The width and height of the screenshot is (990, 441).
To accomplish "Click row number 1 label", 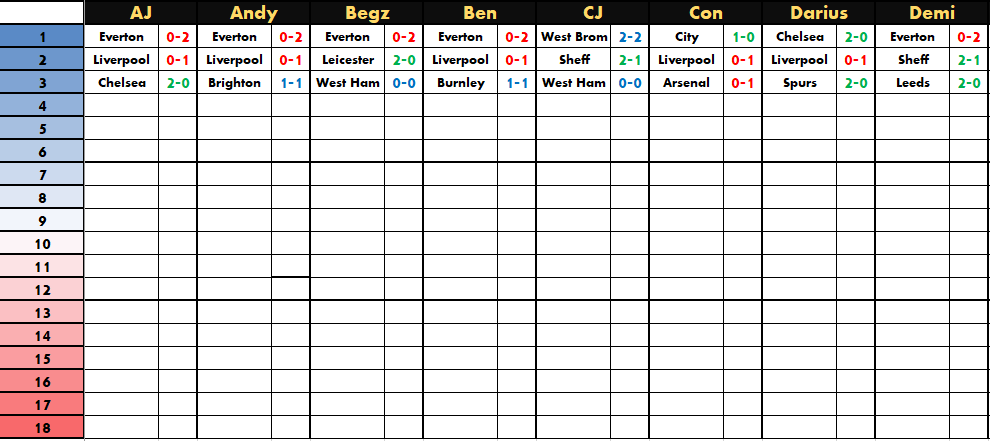I will click(x=42, y=37).
